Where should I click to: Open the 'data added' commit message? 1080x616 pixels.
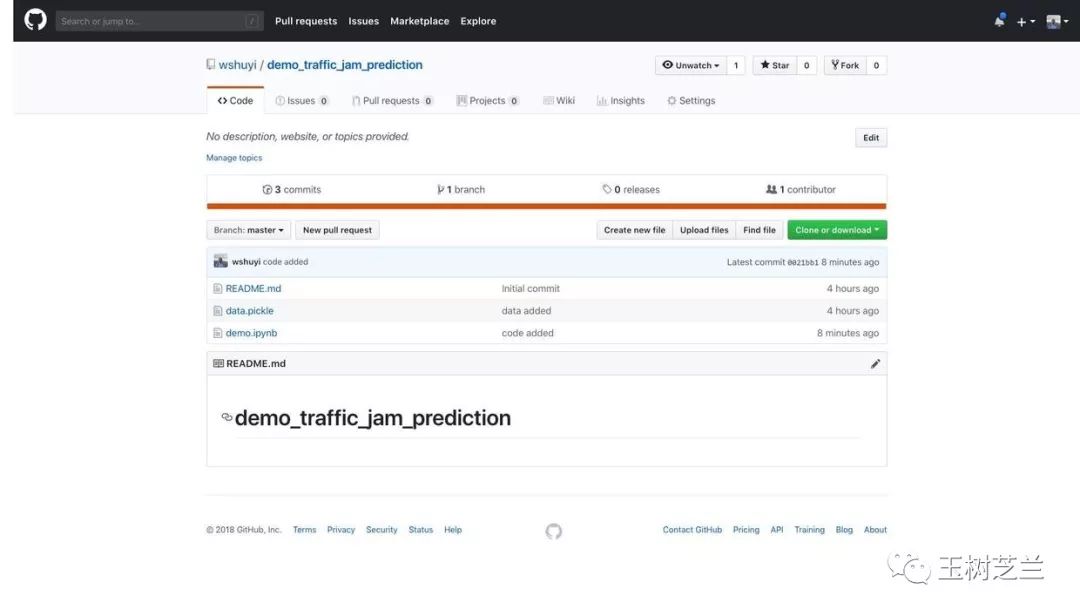pos(526,311)
